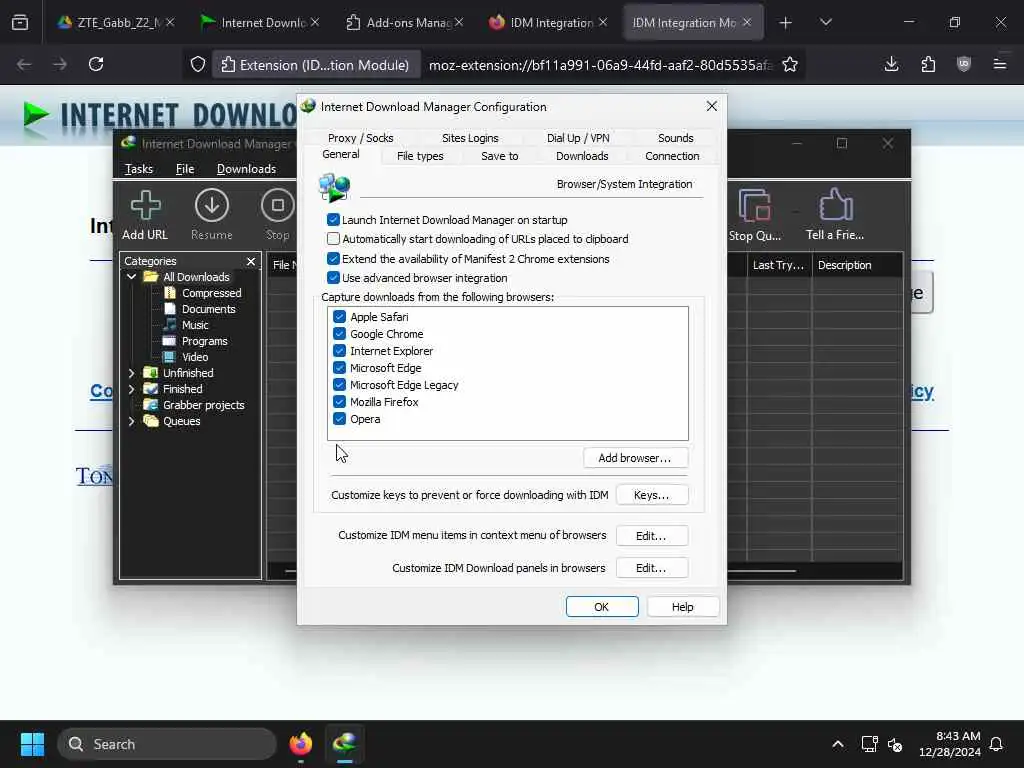Click the Add URL toolbar icon

(x=145, y=205)
